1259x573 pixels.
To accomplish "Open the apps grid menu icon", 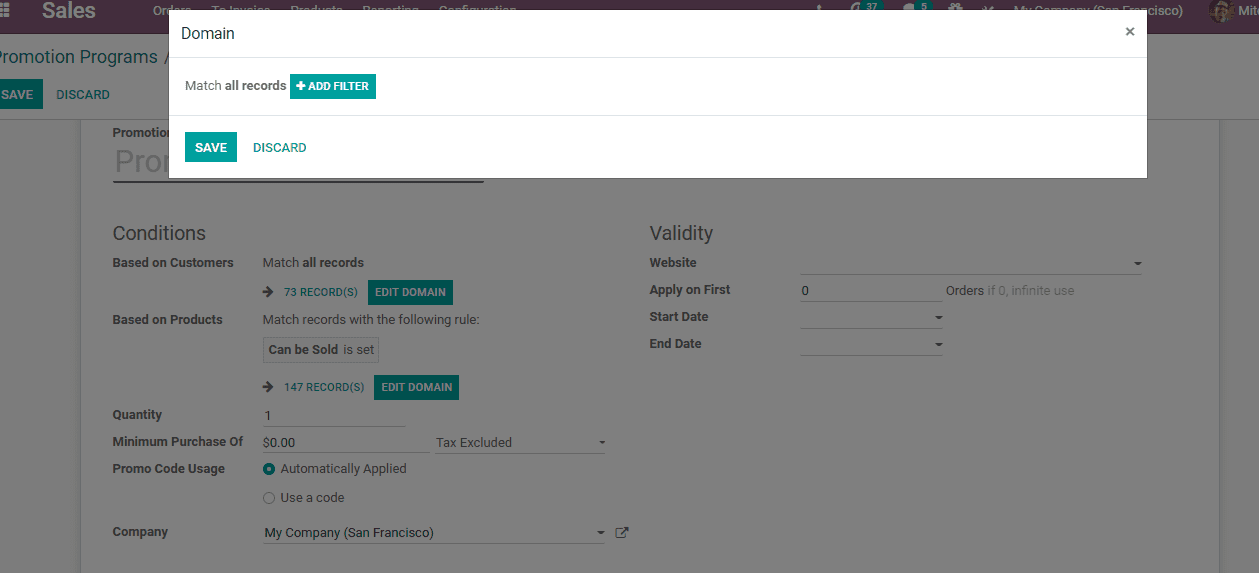I will (5, 11).
